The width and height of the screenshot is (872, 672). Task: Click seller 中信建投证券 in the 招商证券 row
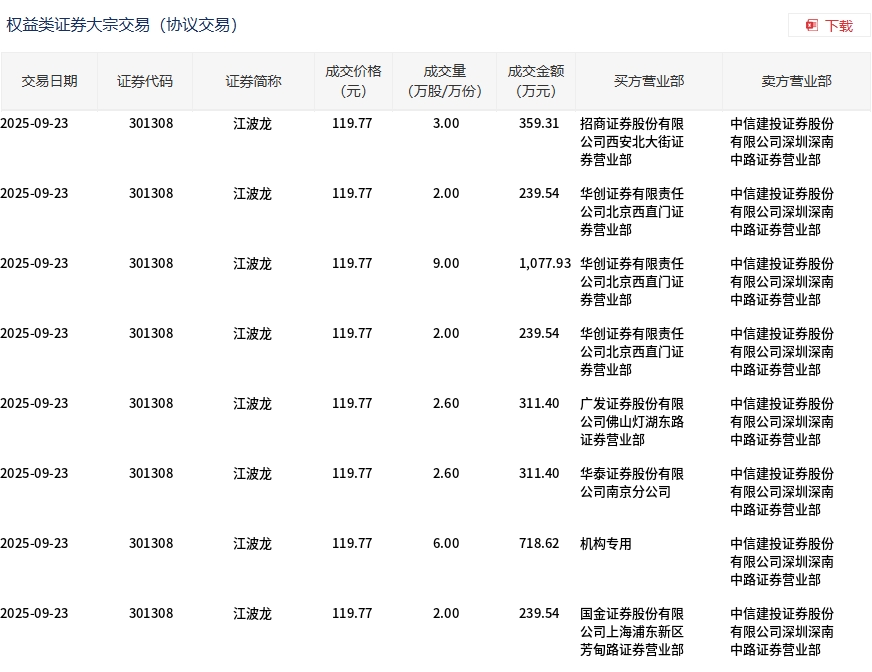click(x=782, y=142)
